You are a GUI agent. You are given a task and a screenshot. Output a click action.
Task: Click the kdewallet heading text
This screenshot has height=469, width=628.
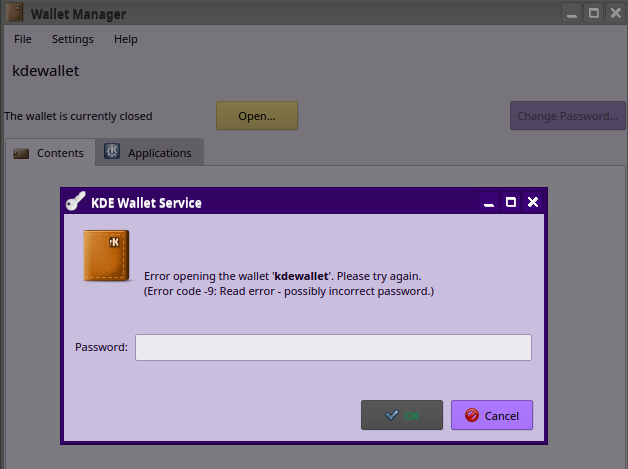point(45,71)
